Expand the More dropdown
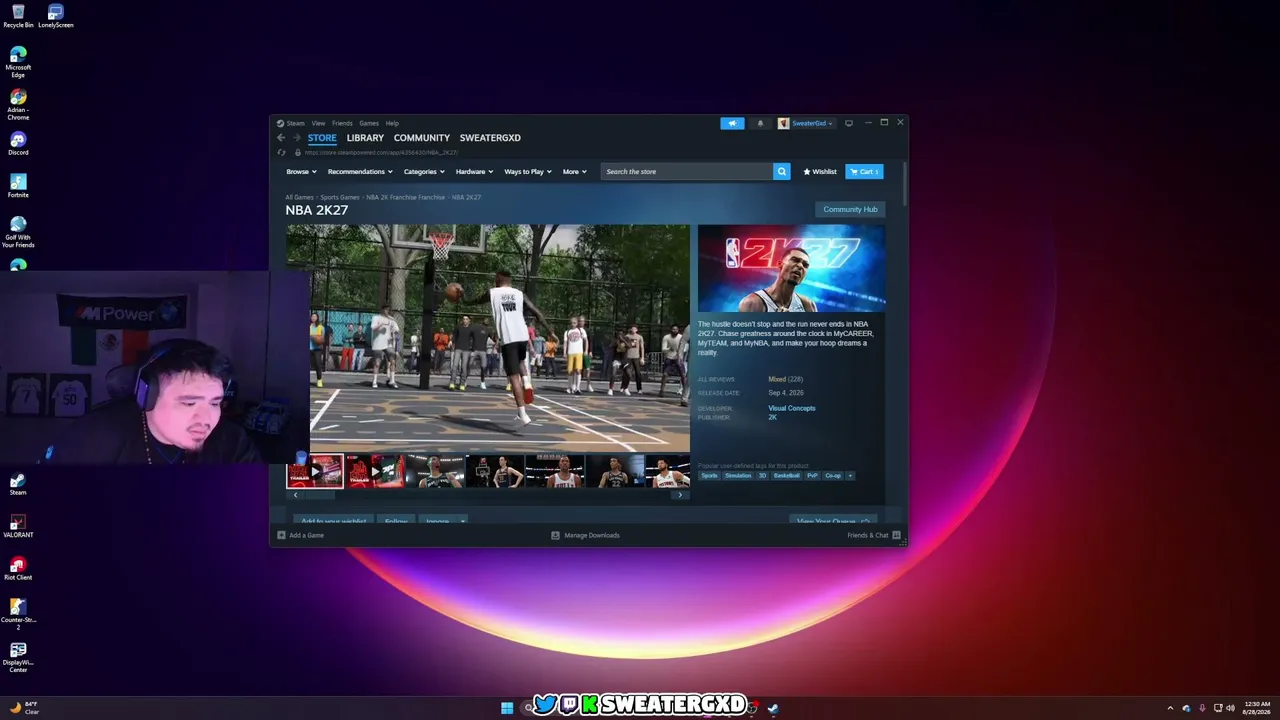Viewport: 1280px width, 720px height. 574,171
